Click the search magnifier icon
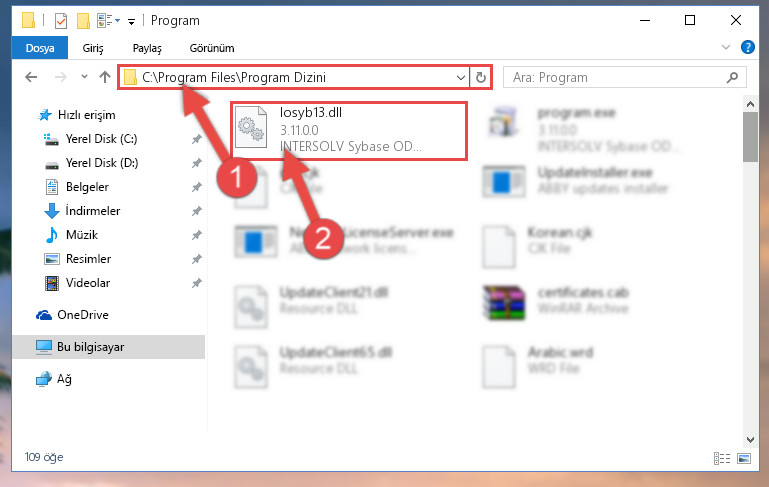The image size is (769, 487). coord(732,77)
